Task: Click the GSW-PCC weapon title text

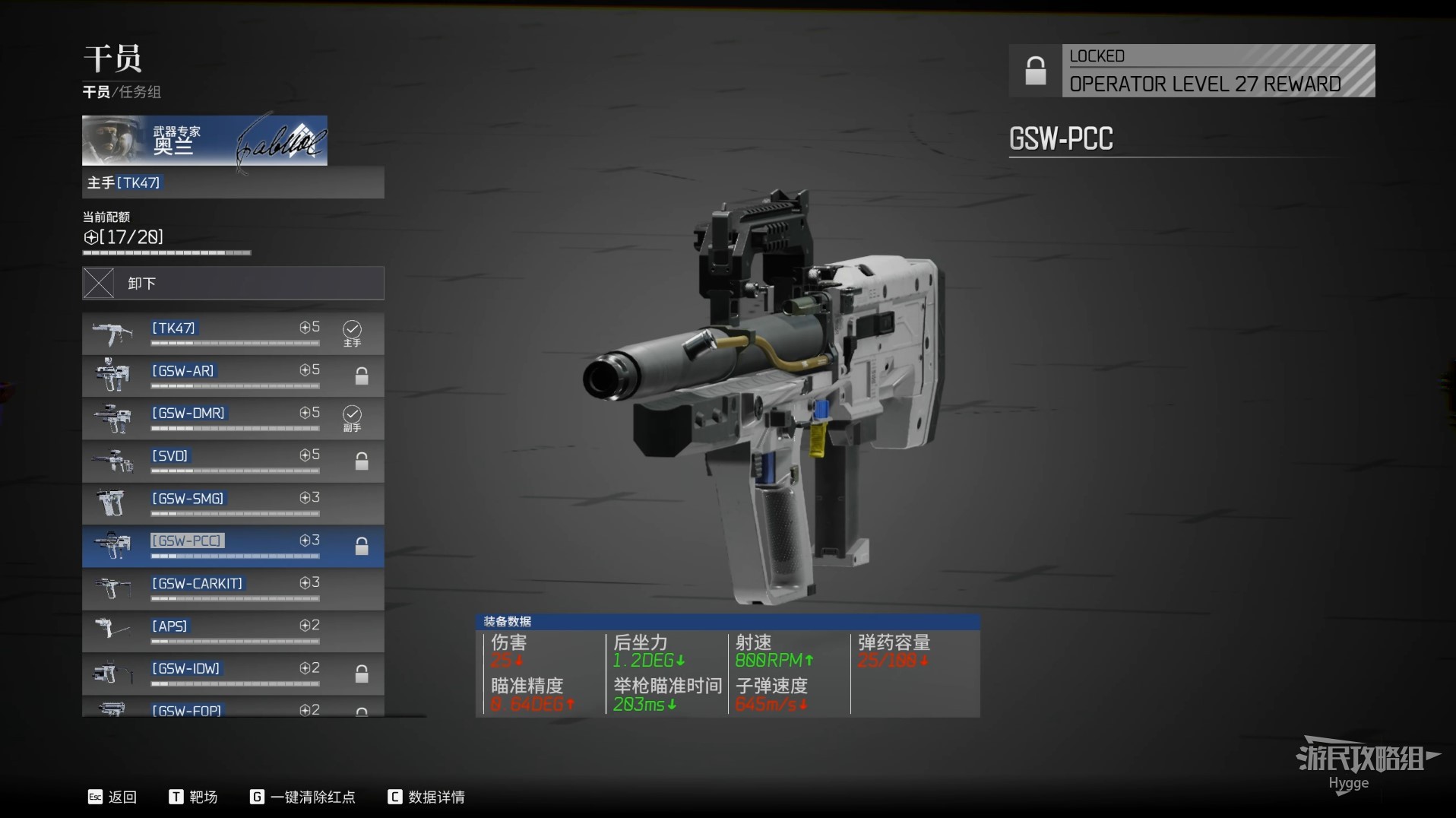Action: [x=1061, y=138]
